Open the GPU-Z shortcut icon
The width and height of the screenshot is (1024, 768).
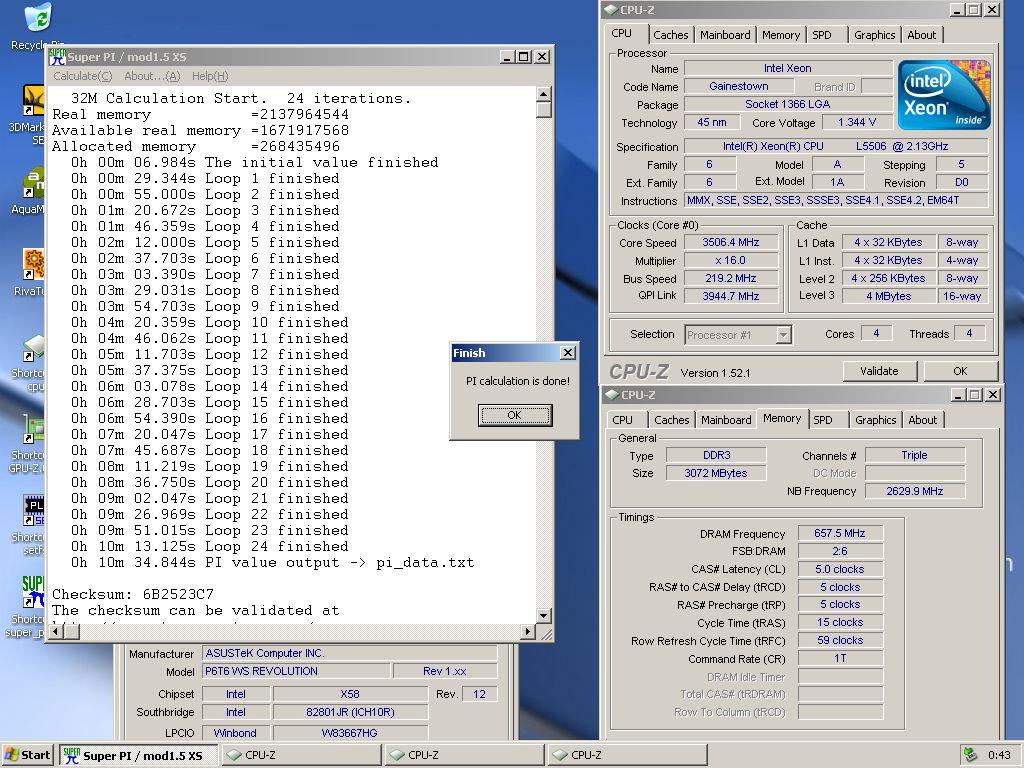(33, 429)
